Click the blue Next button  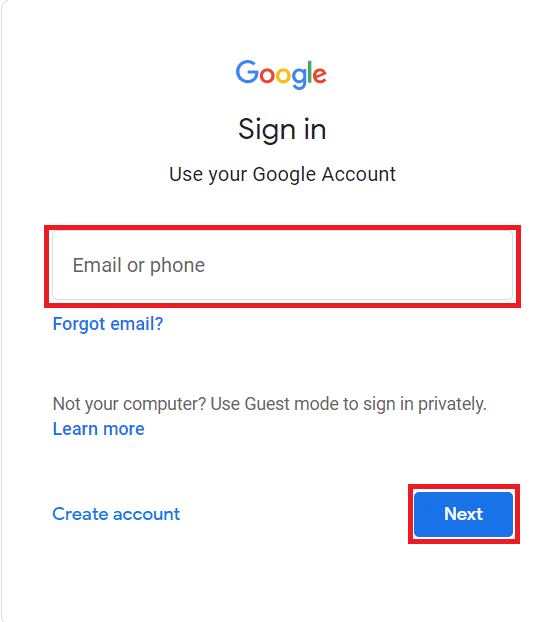point(463,514)
